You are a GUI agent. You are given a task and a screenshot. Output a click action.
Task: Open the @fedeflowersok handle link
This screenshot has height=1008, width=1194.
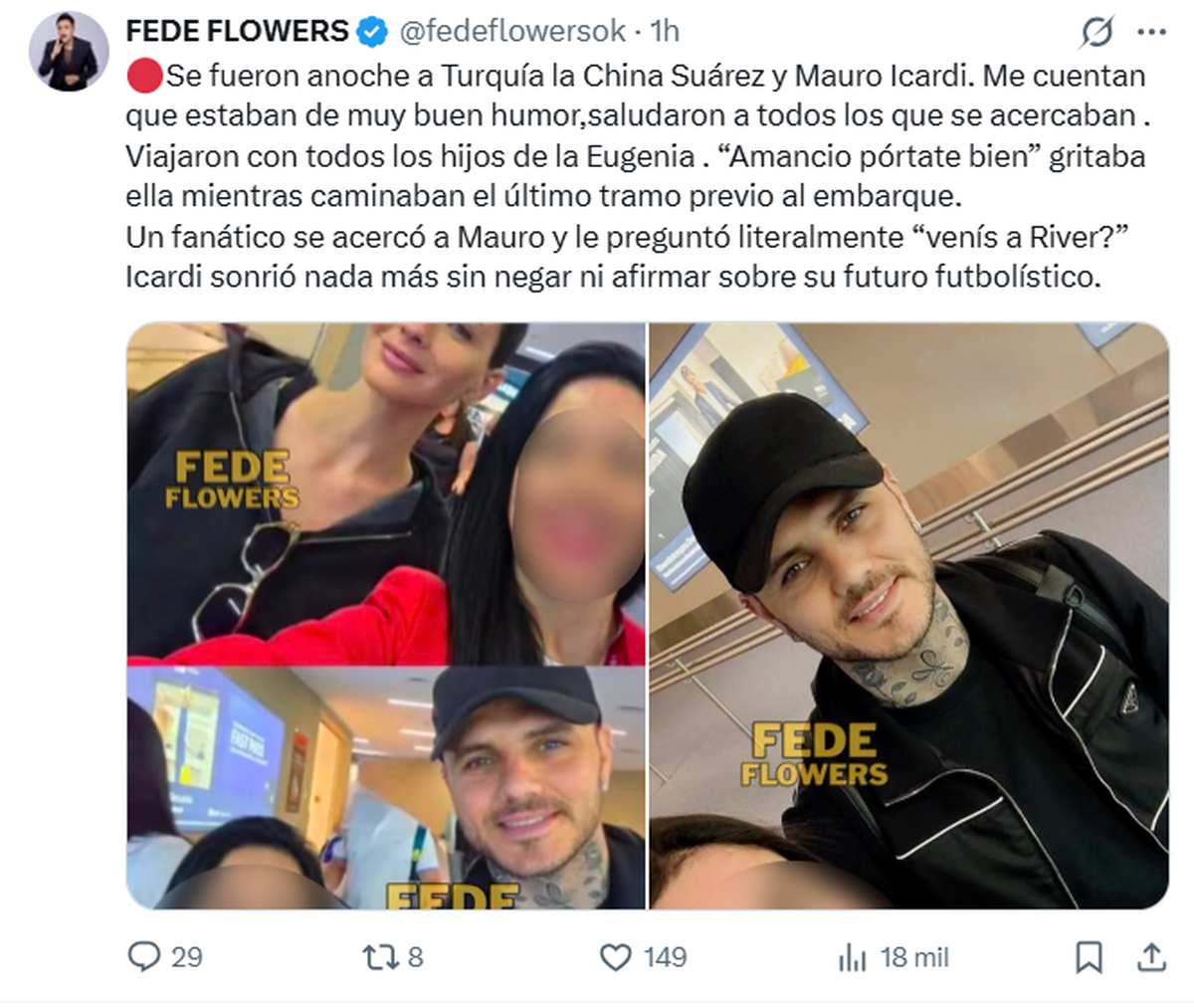coord(512,32)
